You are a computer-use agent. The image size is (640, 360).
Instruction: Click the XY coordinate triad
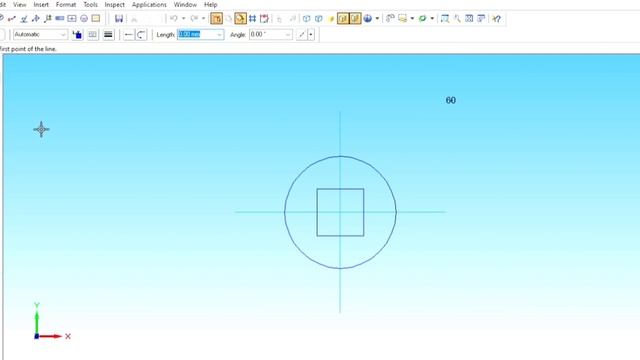(51, 322)
